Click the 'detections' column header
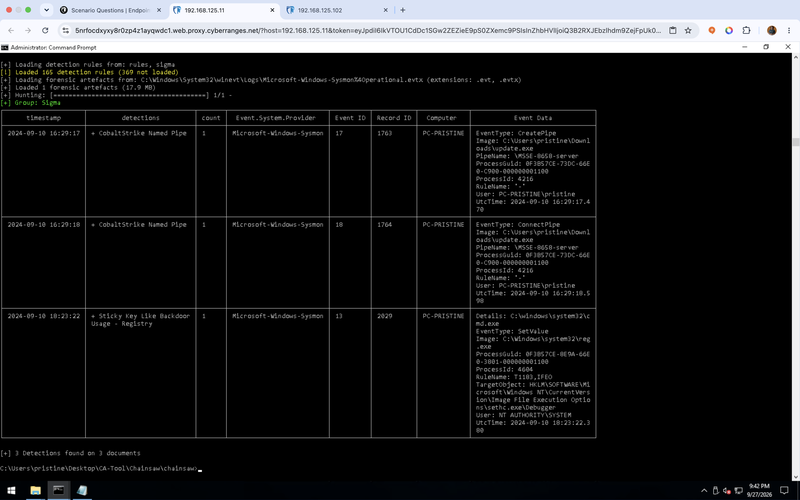800x500 pixels. coord(140,118)
